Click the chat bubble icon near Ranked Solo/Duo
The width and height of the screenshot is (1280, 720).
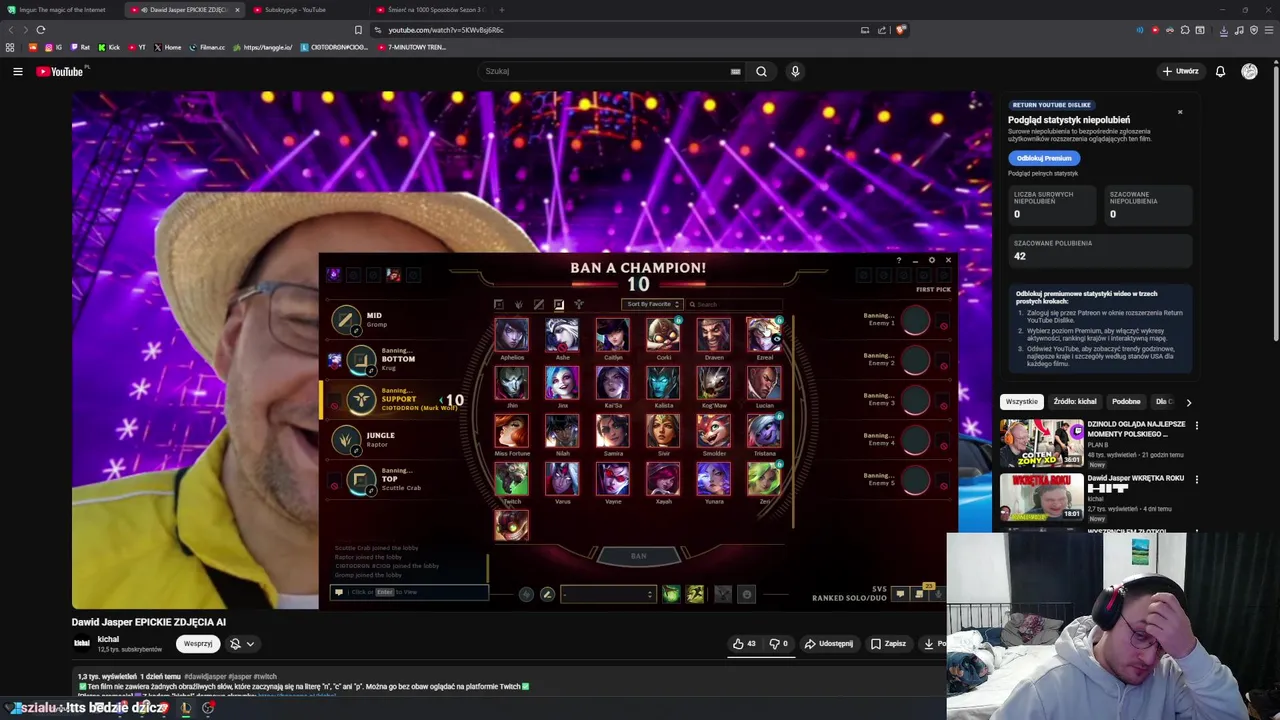(900, 594)
